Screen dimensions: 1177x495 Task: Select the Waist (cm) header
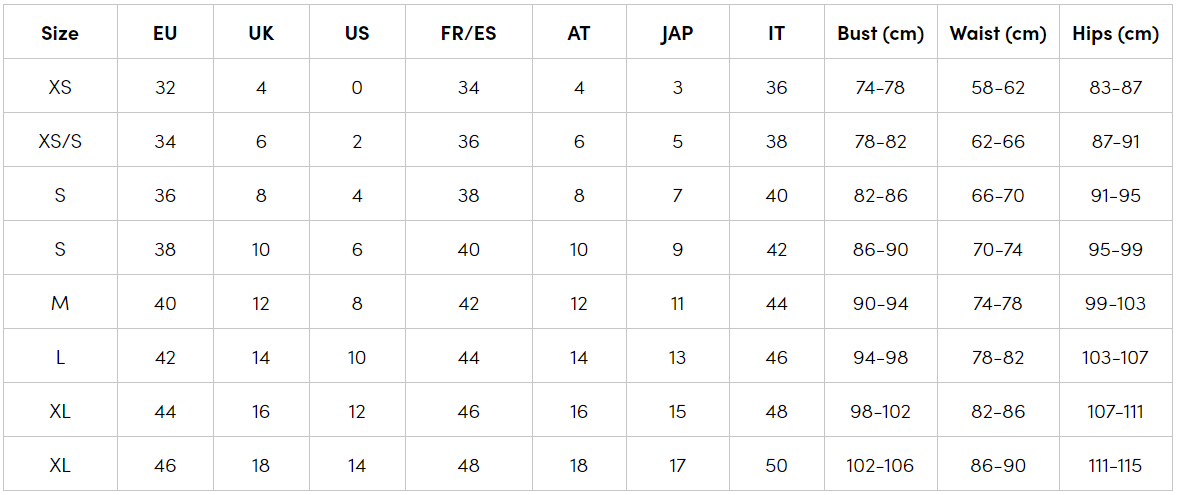[x=998, y=33]
